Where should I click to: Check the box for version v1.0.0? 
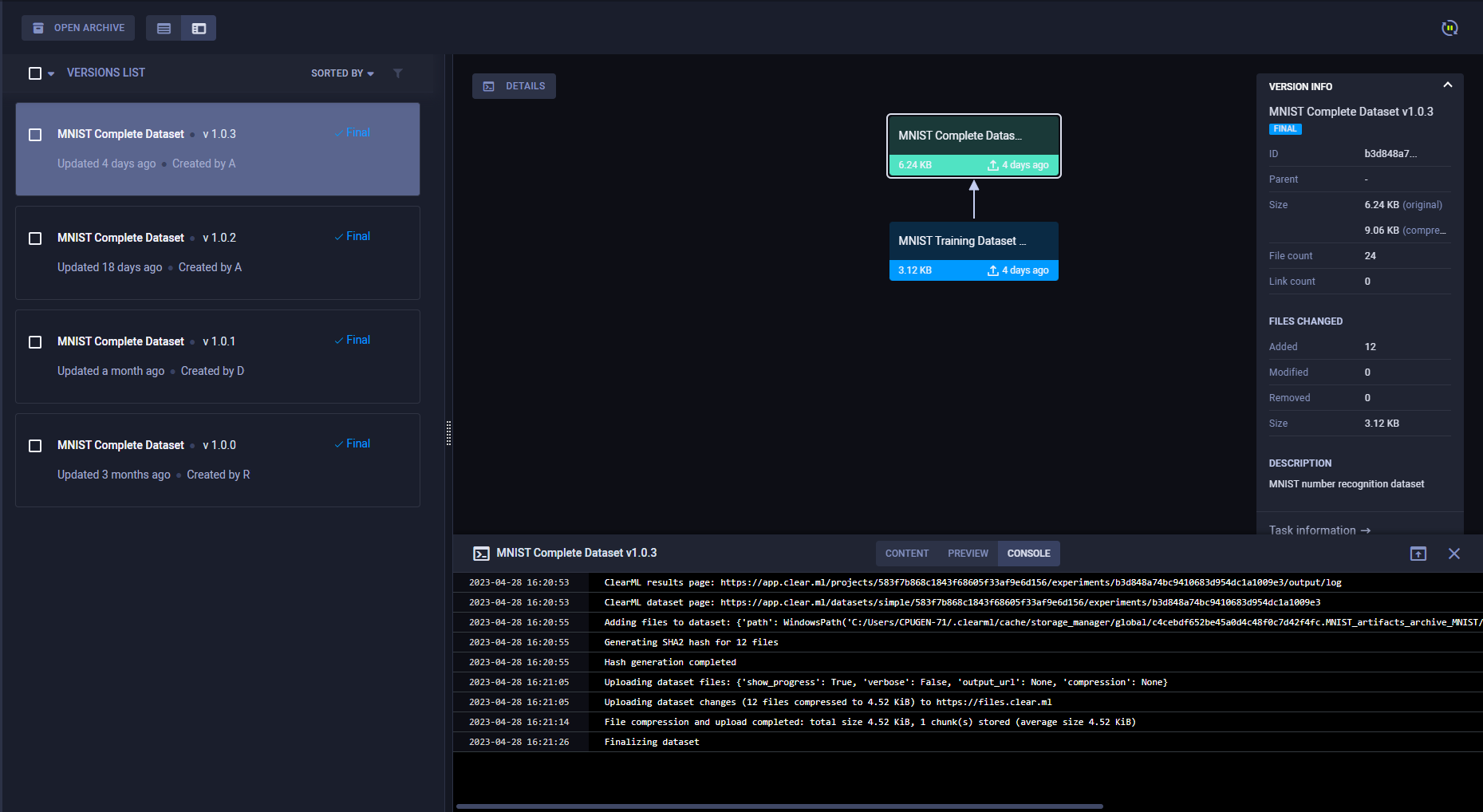coord(35,446)
